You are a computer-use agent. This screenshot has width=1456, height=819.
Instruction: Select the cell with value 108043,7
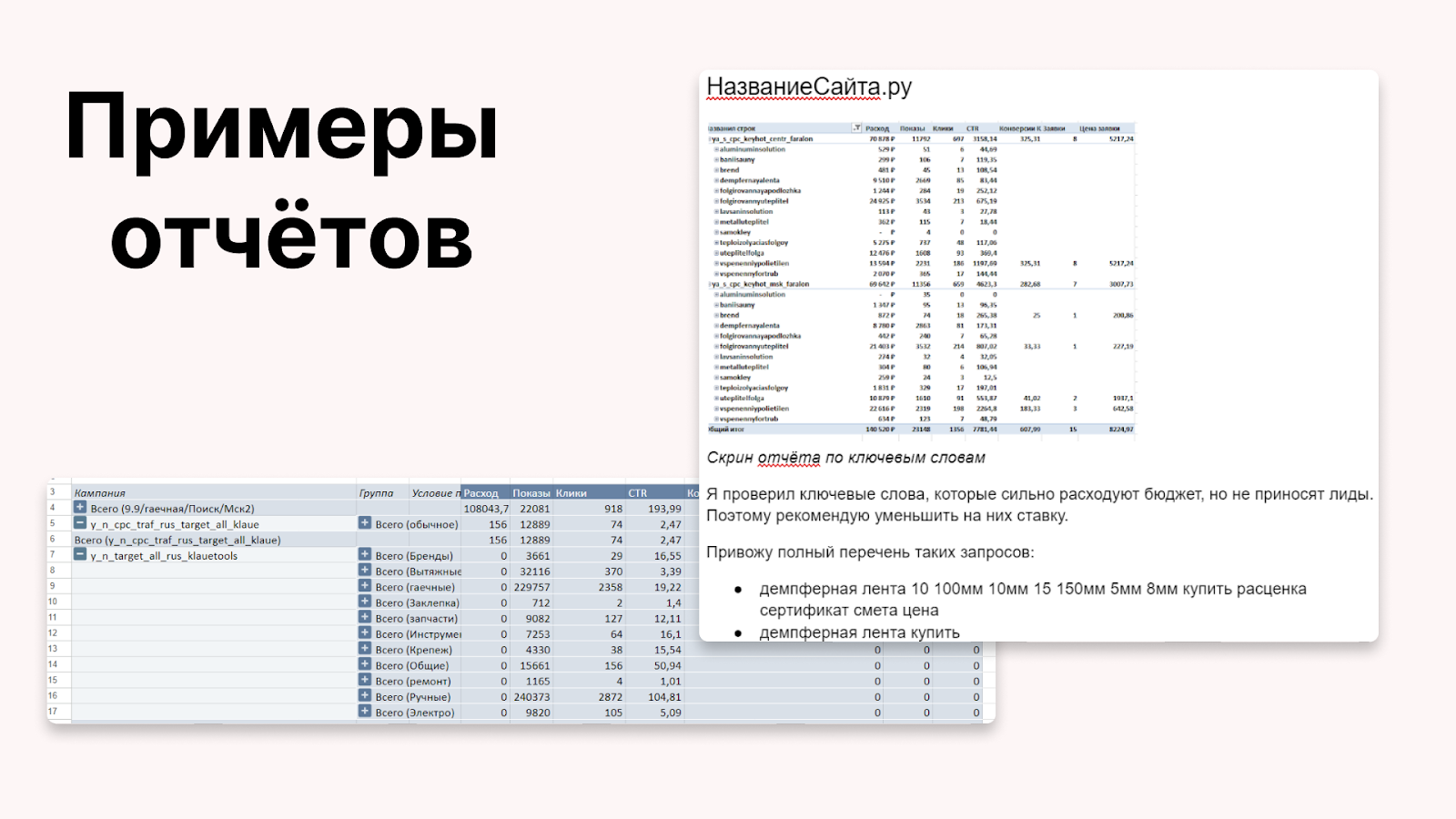pos(486,509)
